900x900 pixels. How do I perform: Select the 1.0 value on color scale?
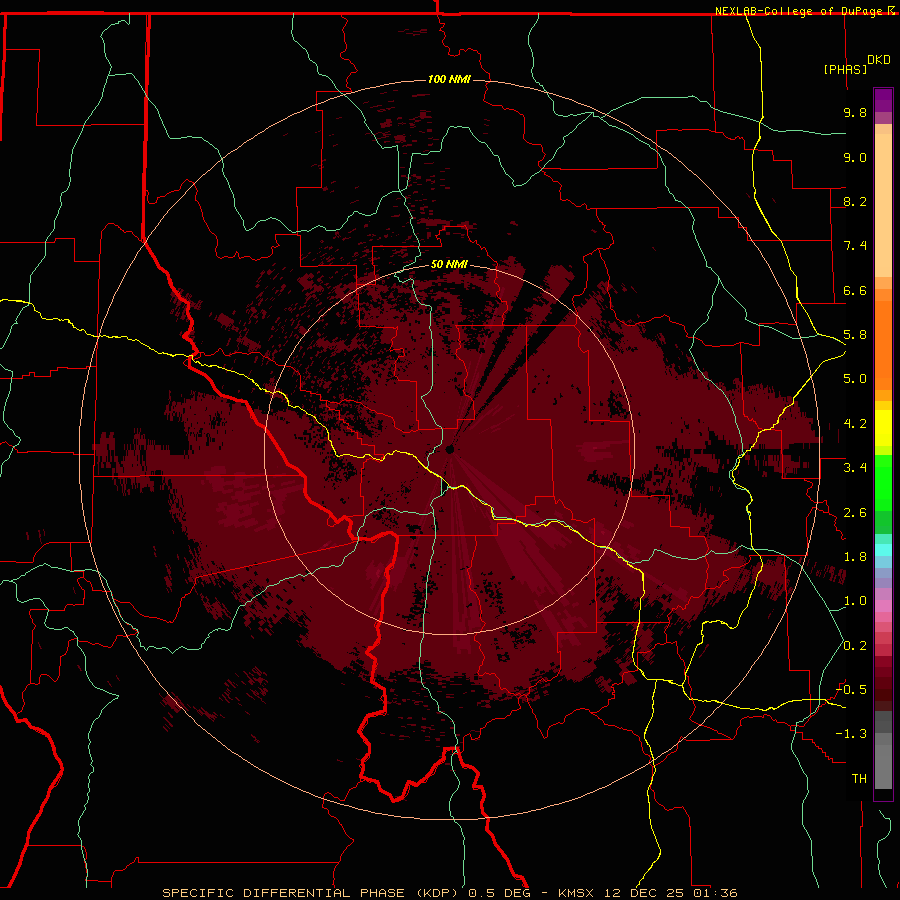[855, 601]
